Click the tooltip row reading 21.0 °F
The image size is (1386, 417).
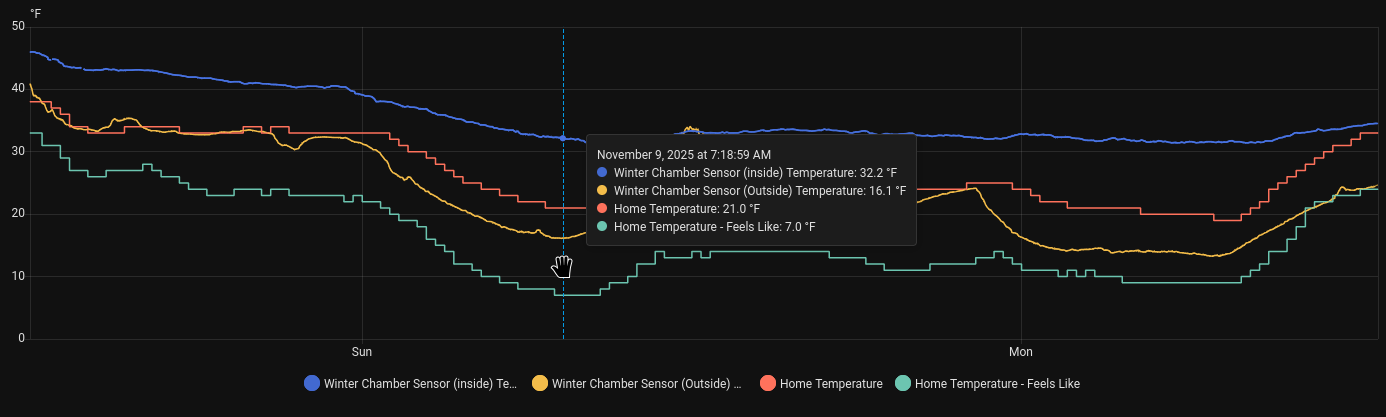click(x=687, y=208)
